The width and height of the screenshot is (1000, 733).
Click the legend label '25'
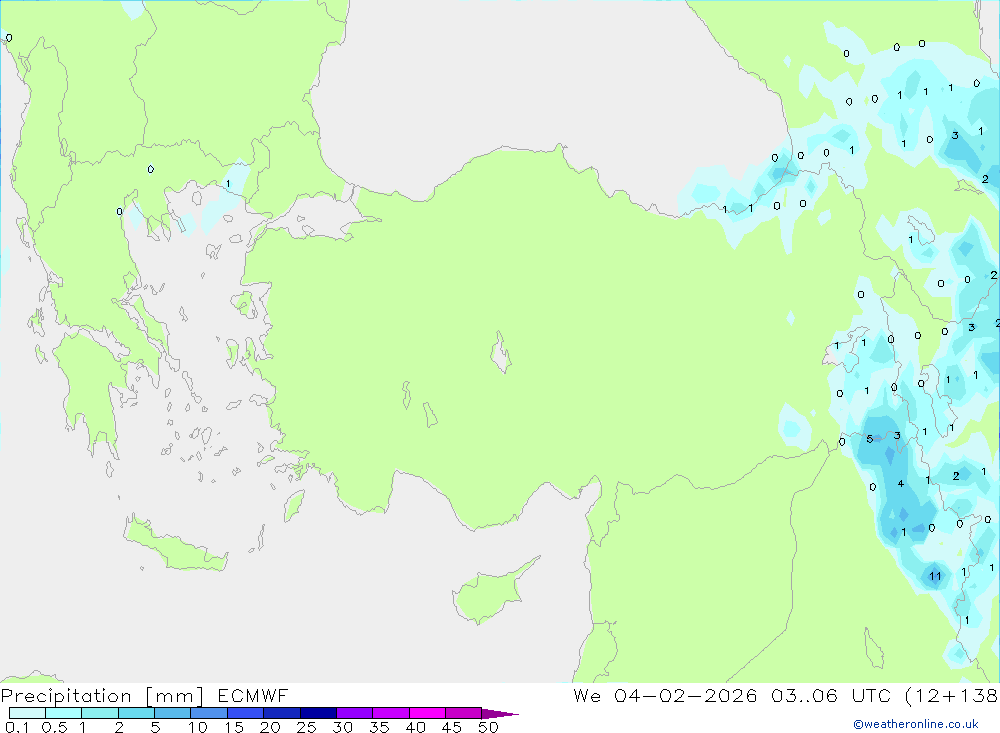(307, 727)
